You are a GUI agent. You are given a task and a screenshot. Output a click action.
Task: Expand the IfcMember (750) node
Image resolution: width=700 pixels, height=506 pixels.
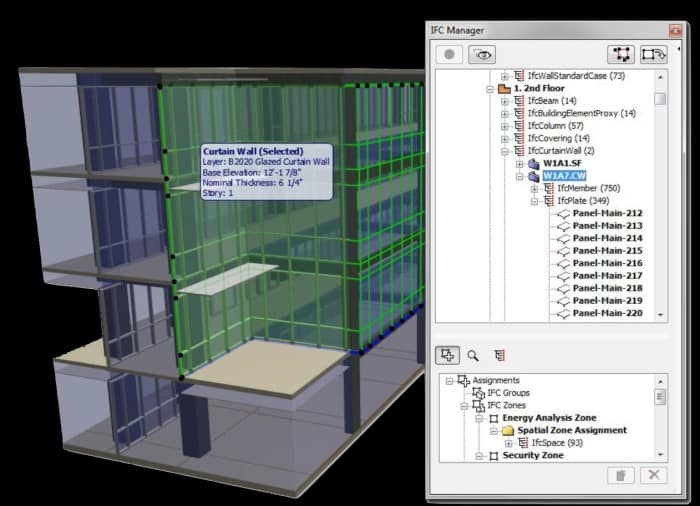tap(534, 189)
